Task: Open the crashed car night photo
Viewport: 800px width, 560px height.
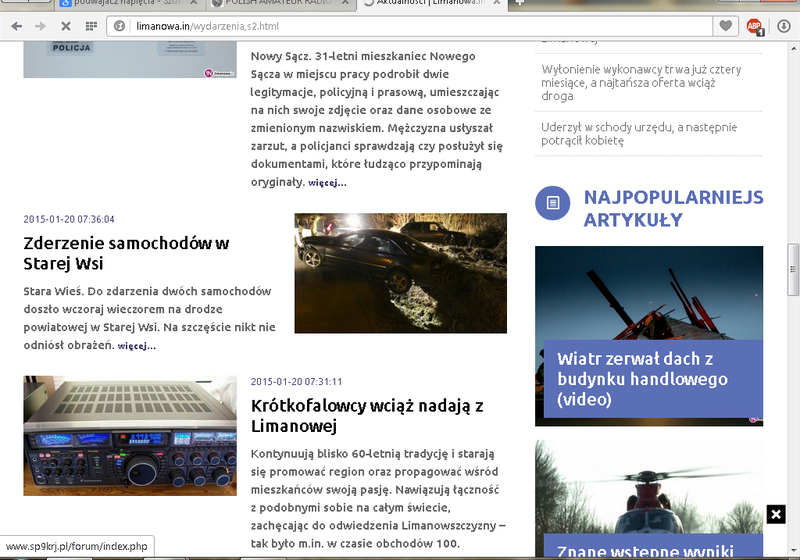Action: tap(401, 273)
